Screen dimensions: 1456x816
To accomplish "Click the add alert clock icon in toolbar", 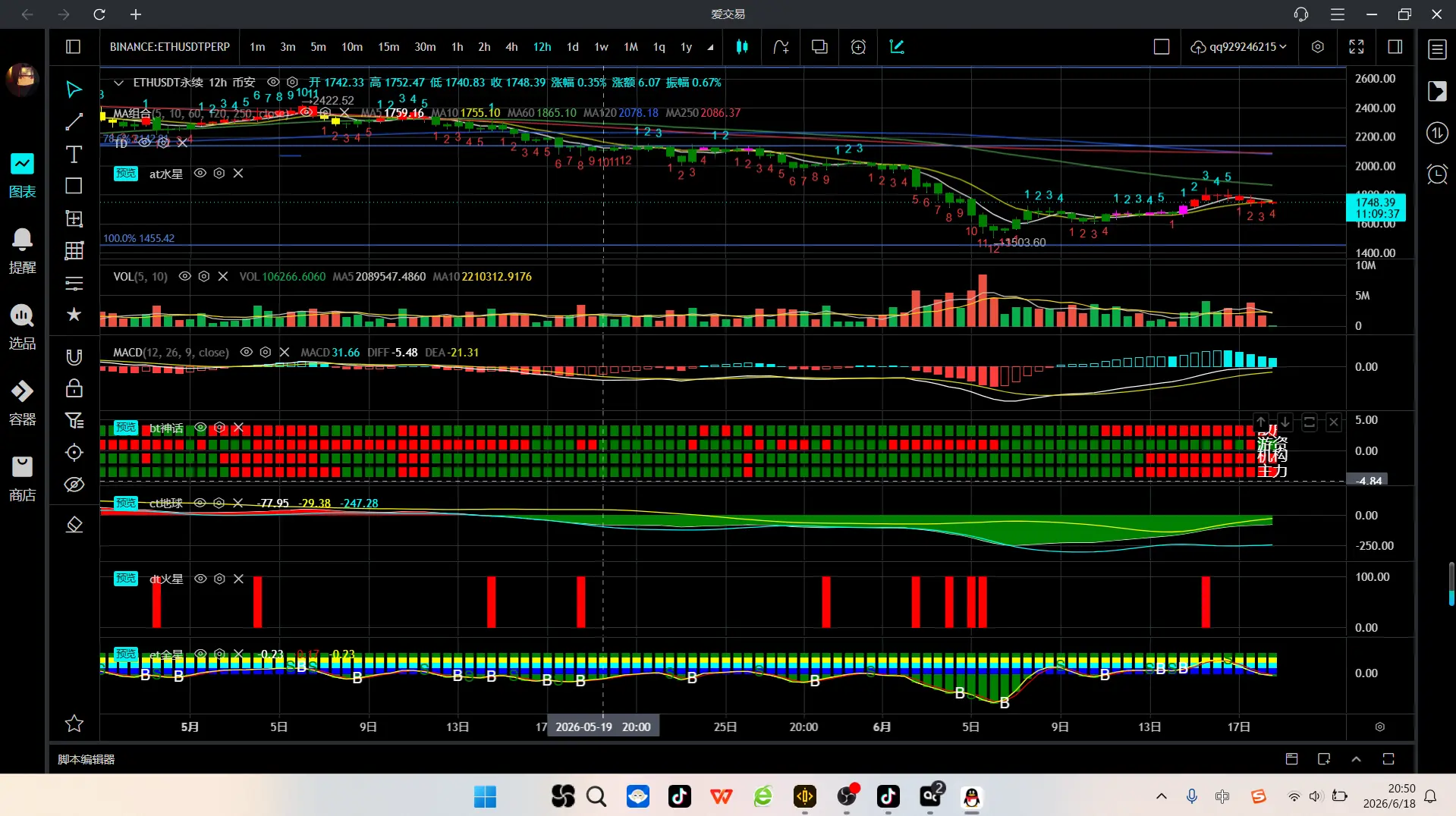I will [x=858, y=47].
